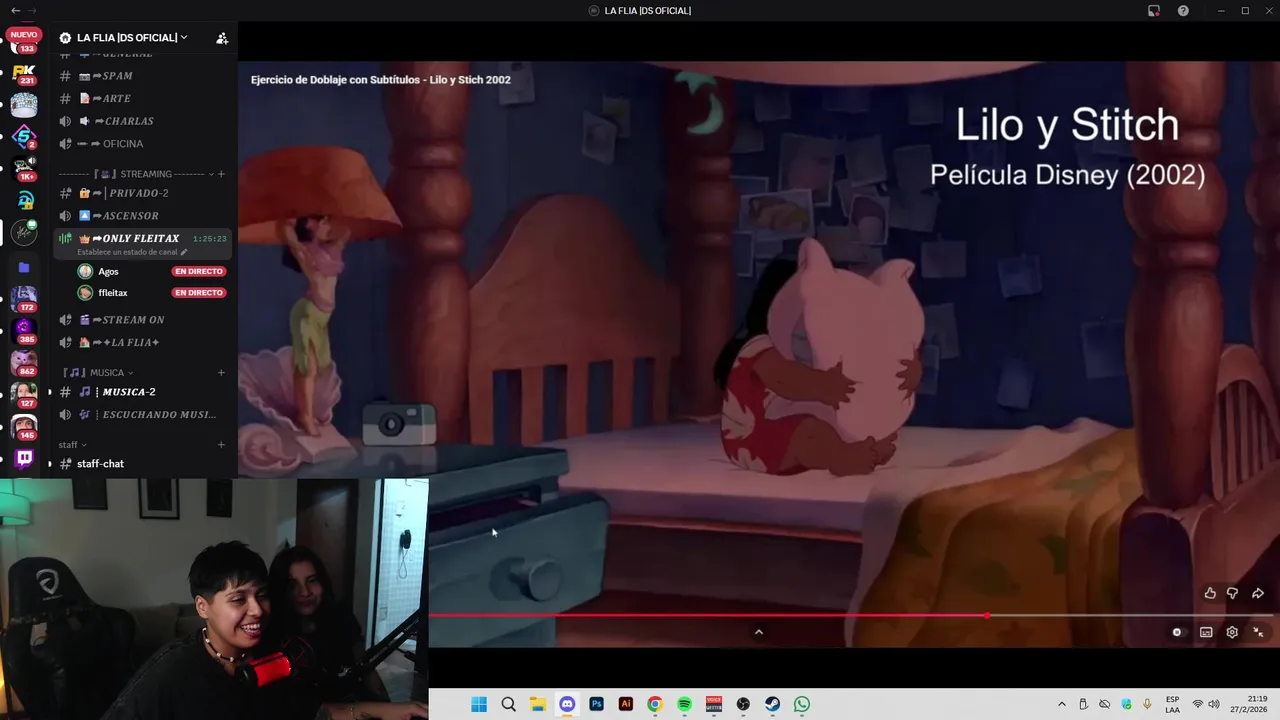Open the server icon with 862 badge
The width and height of the screenshot is (1280, 720).
[x=24, y=363]
